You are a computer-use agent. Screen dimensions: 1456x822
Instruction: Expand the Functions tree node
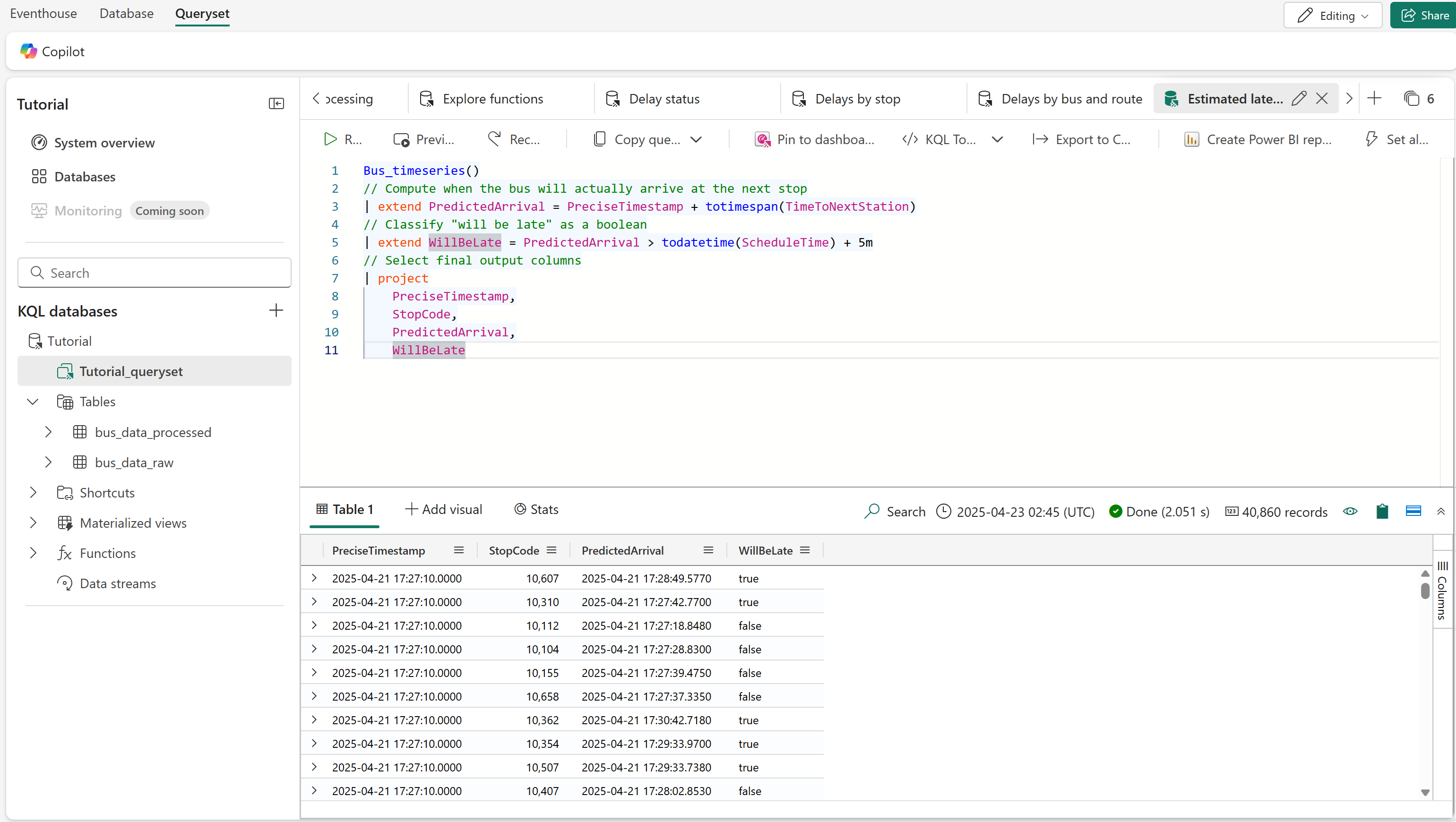pyautogui.click(x=33, y=553)
